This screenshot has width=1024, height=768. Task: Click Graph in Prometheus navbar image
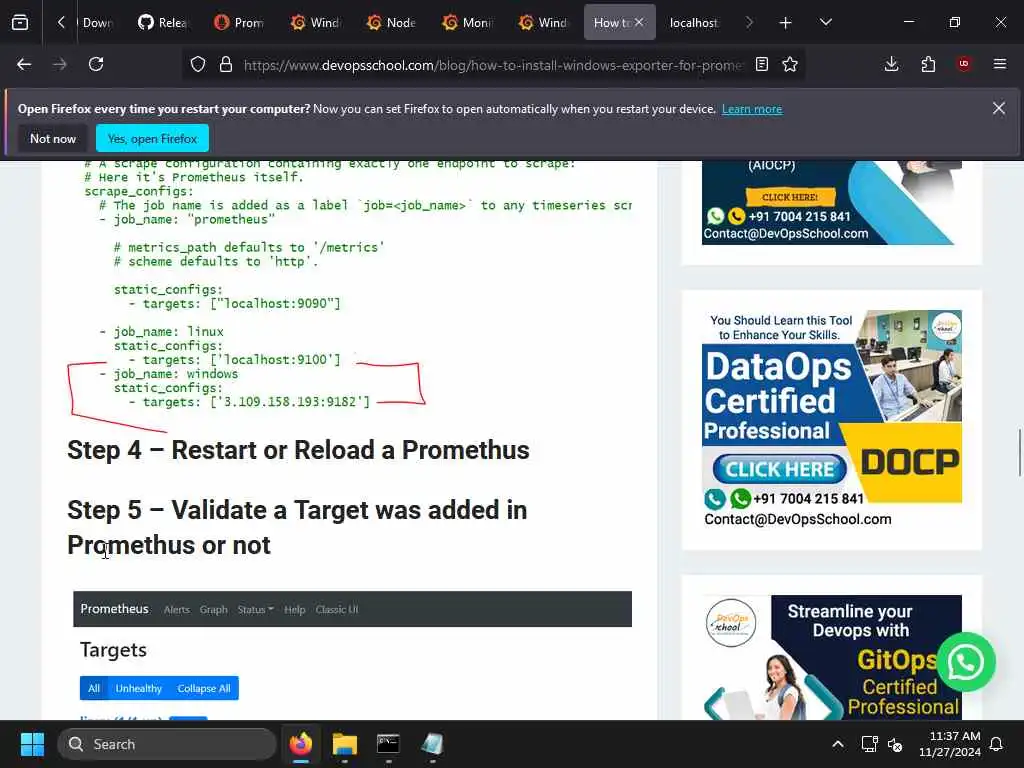click(214, 609)
